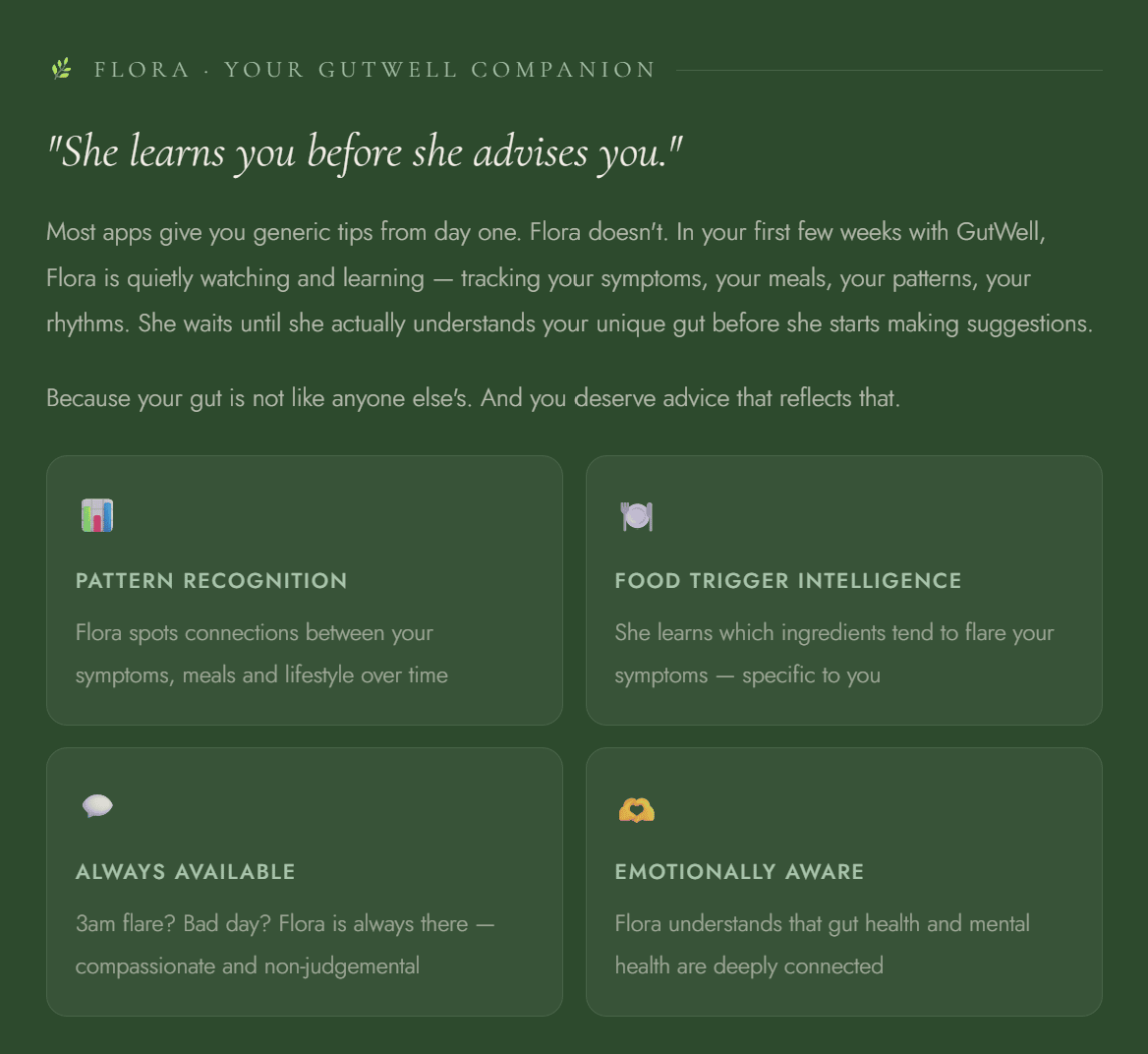
Task: Click the Pattern Recognition description text
Action: pos(261,653)
